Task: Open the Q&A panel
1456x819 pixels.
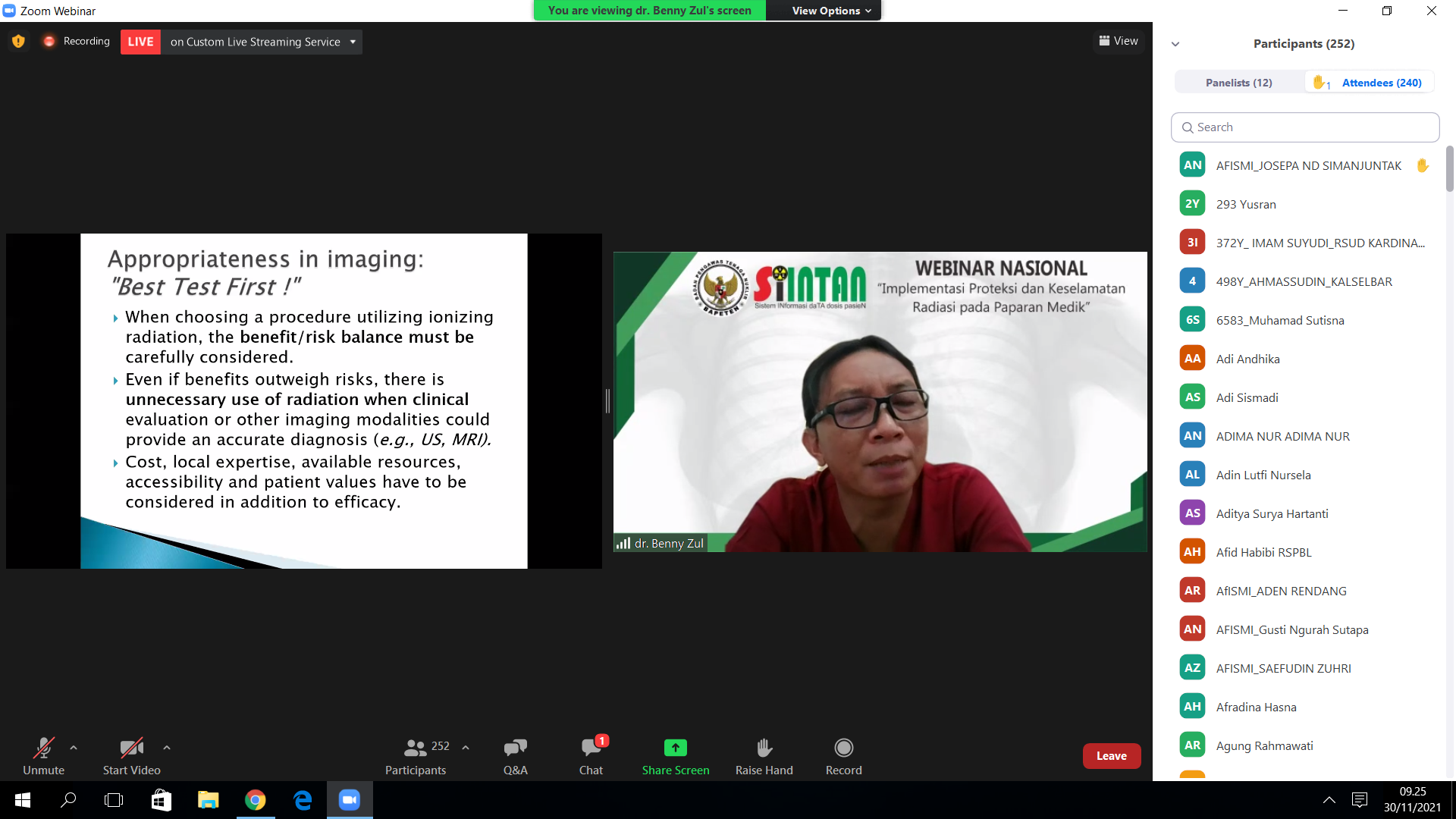Action: 516,756
